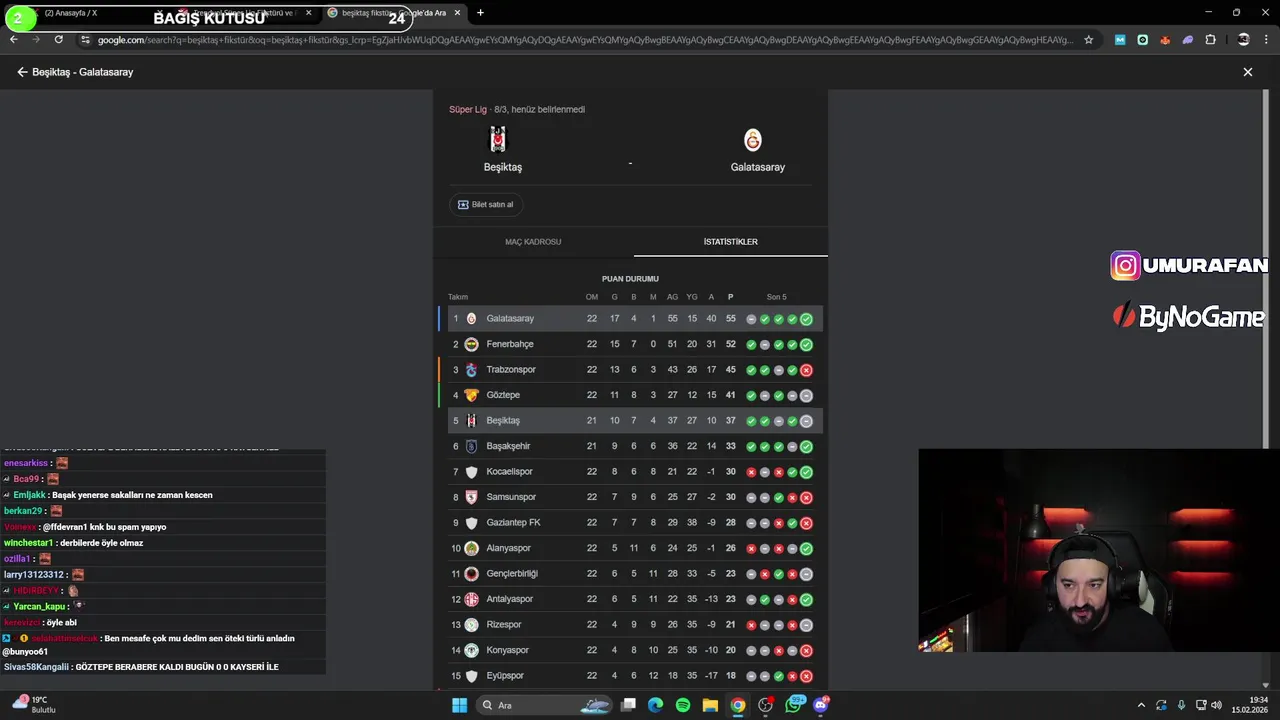The width and height of the screenshot is (1280, 720).
Task: Reload the page in Chrome
Action: (59, 40)
